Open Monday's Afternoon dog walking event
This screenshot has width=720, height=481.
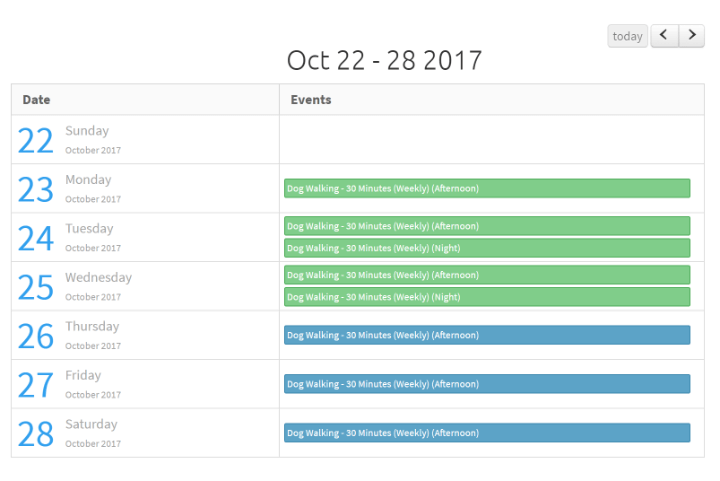click(487, 188)
